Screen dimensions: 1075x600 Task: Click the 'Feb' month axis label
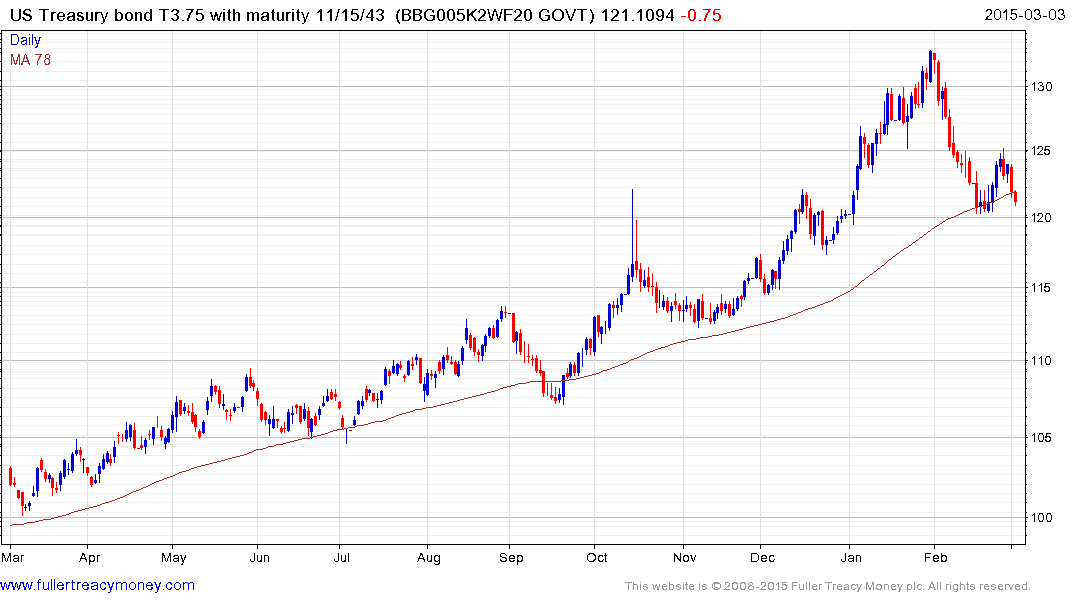pos(935,557)
